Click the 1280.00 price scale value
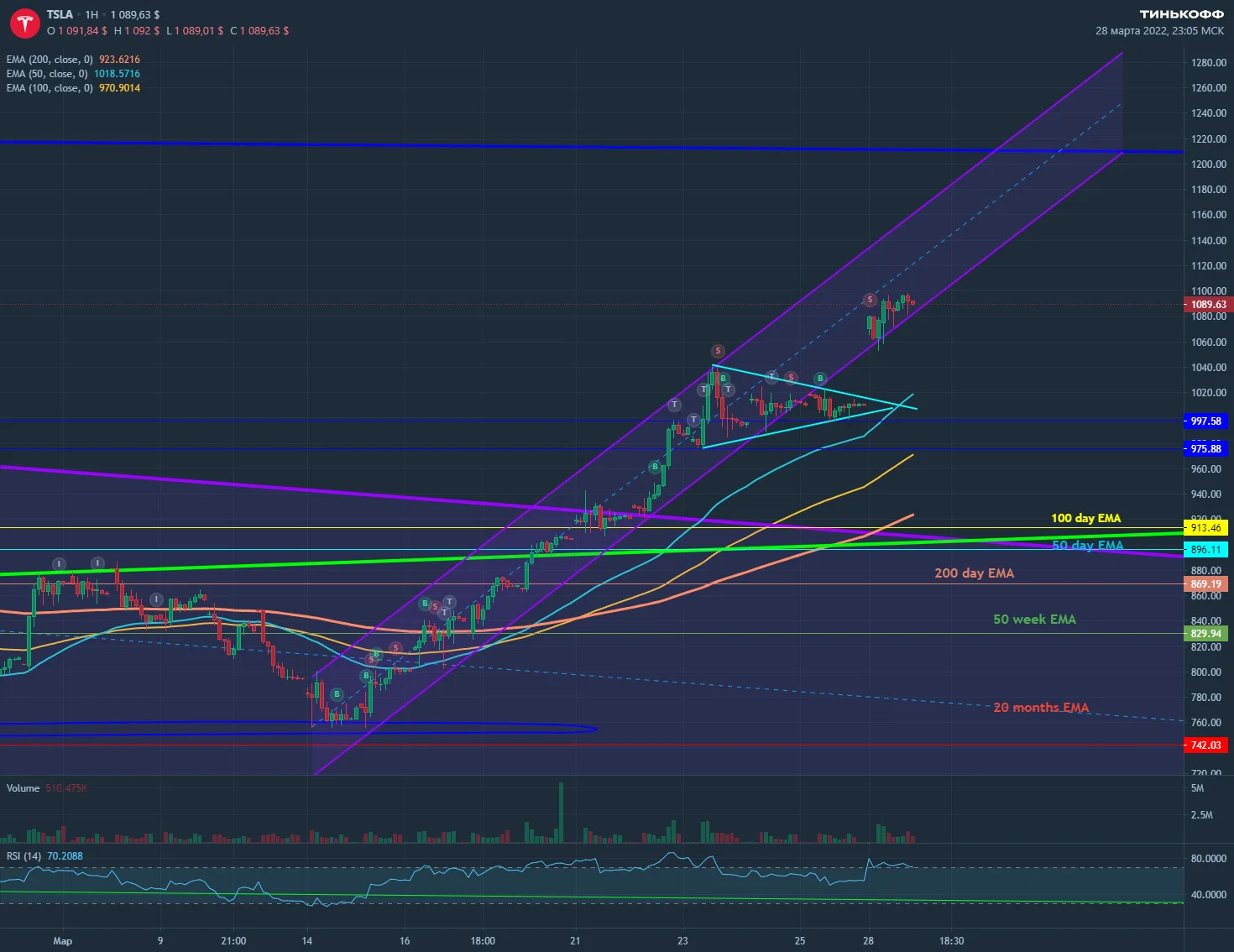1234x952 pixels. click(1209, 63)
